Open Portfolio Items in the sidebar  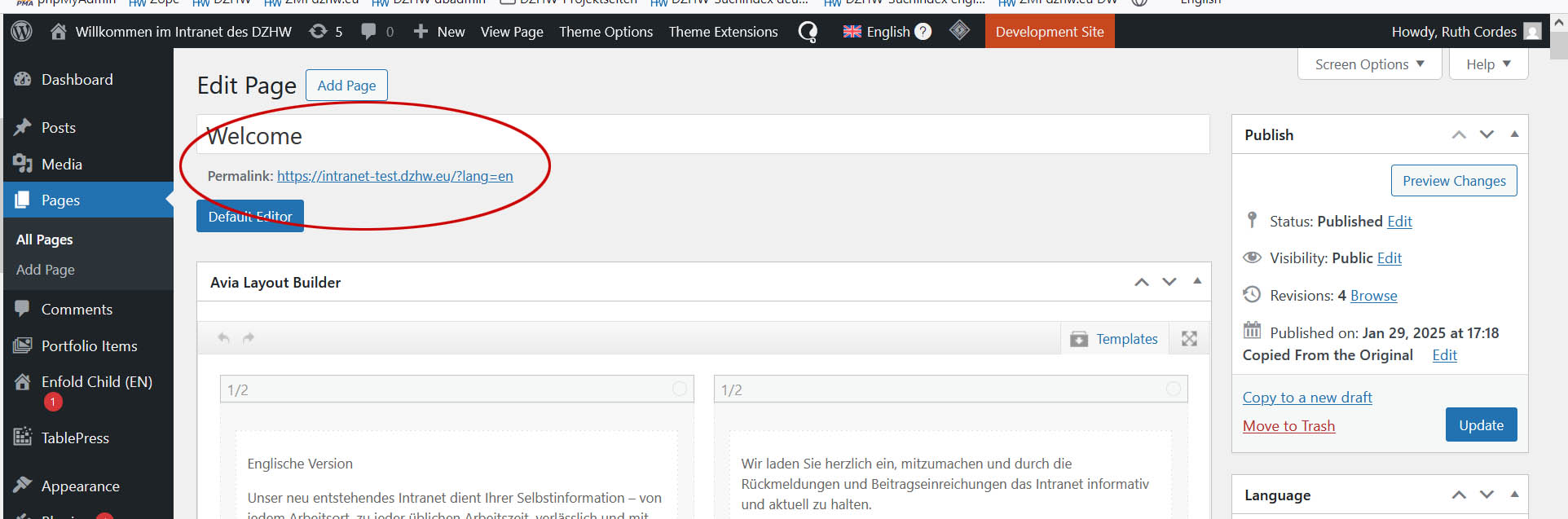click(x=89, y=346)
